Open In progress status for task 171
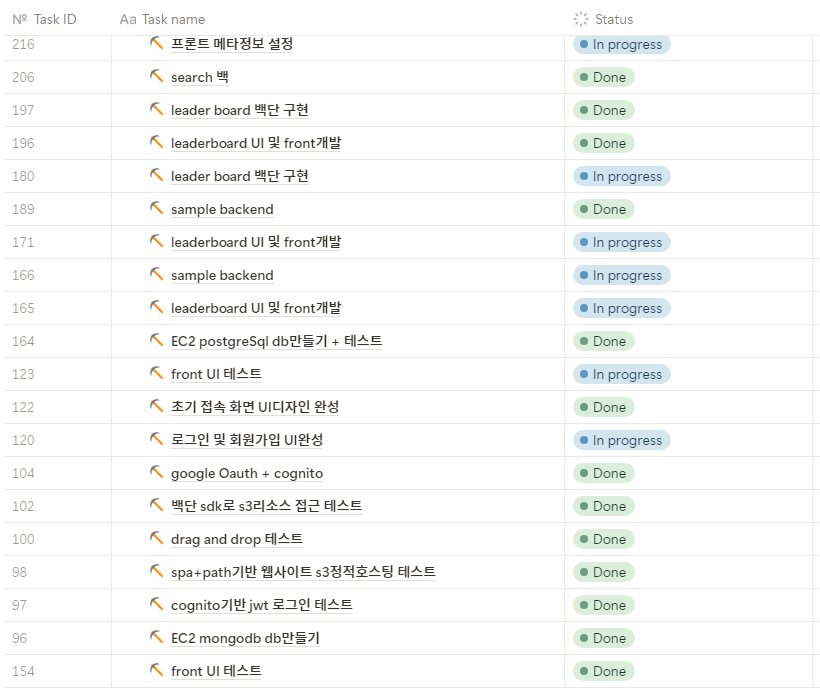Viewport: 820px width, 688px height. 622,242
